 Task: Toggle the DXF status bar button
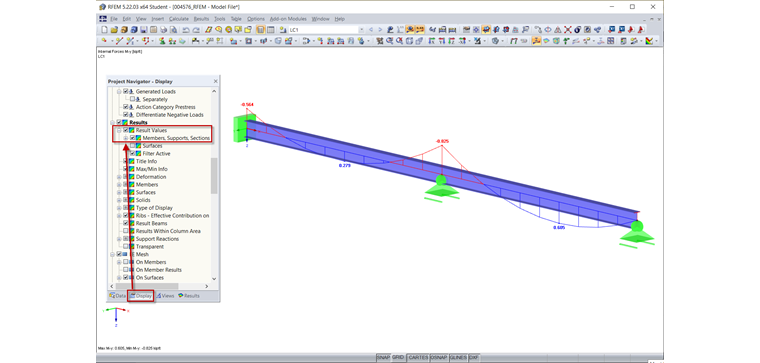(474, 357)
